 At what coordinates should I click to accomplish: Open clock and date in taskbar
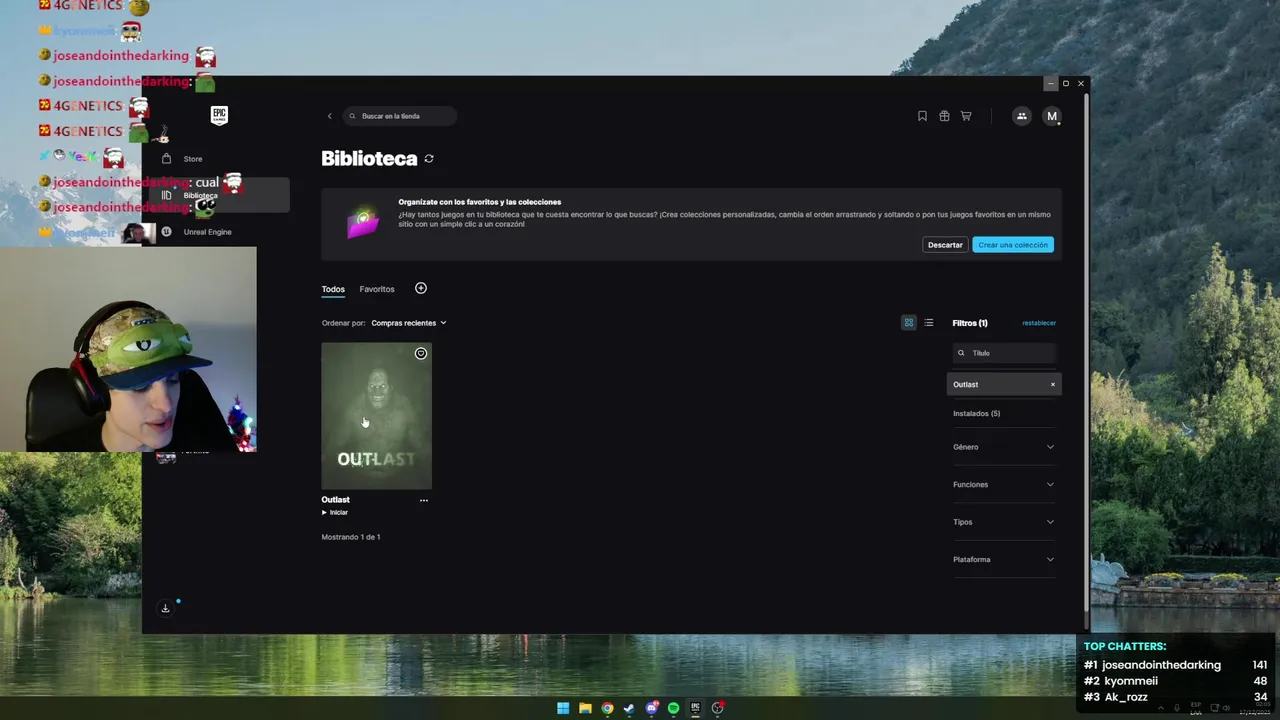(1254, 709)
